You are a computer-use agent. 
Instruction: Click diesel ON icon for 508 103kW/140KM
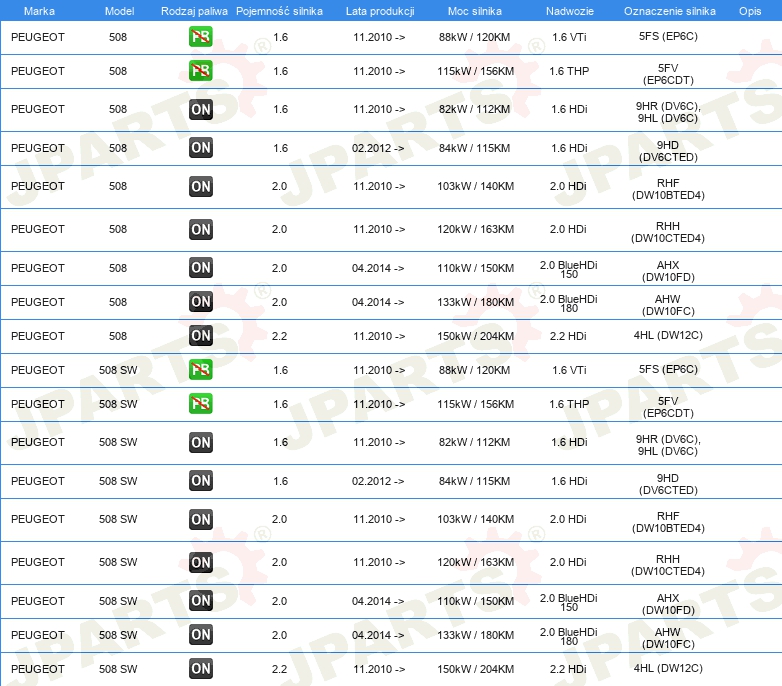click(x=200, y=186)
